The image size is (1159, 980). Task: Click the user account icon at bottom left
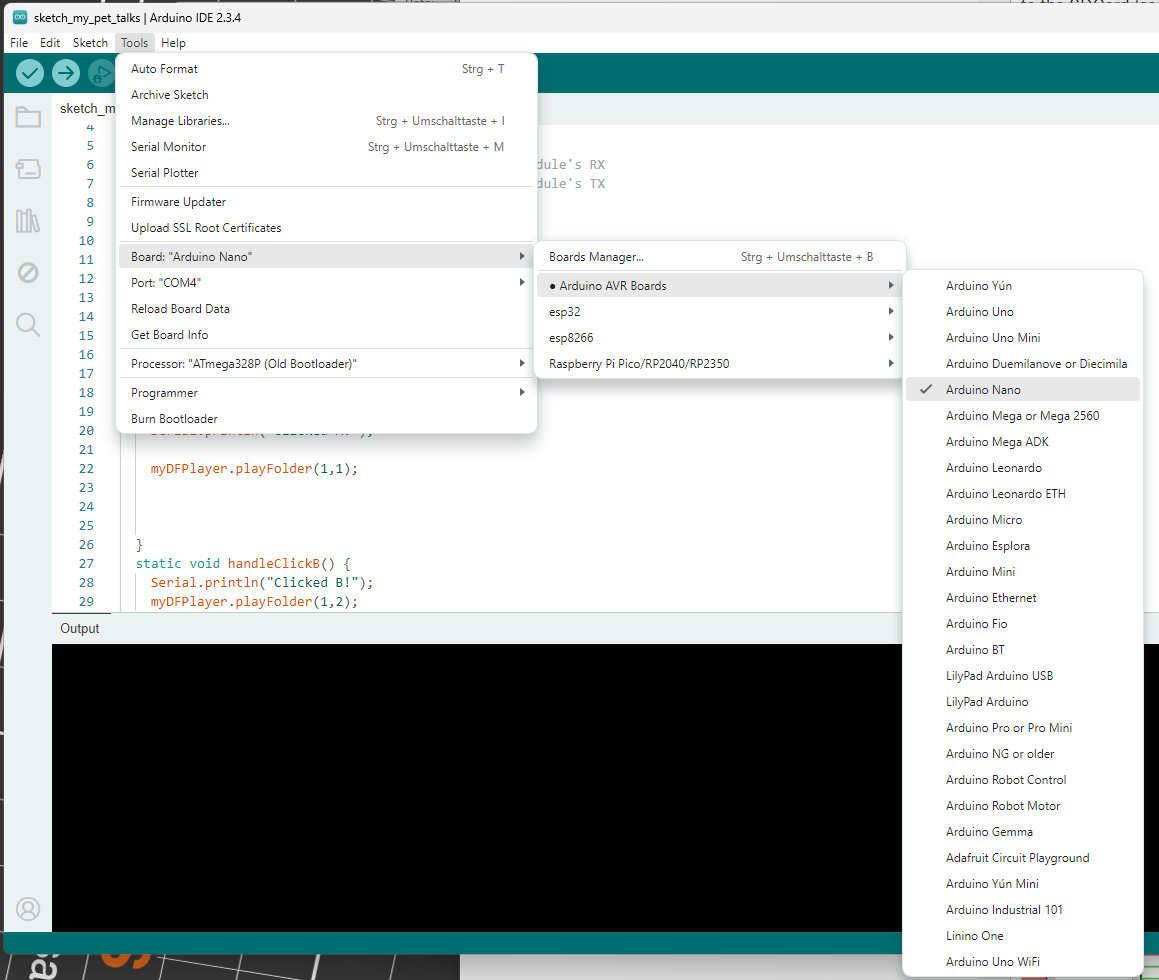(28, 909)
